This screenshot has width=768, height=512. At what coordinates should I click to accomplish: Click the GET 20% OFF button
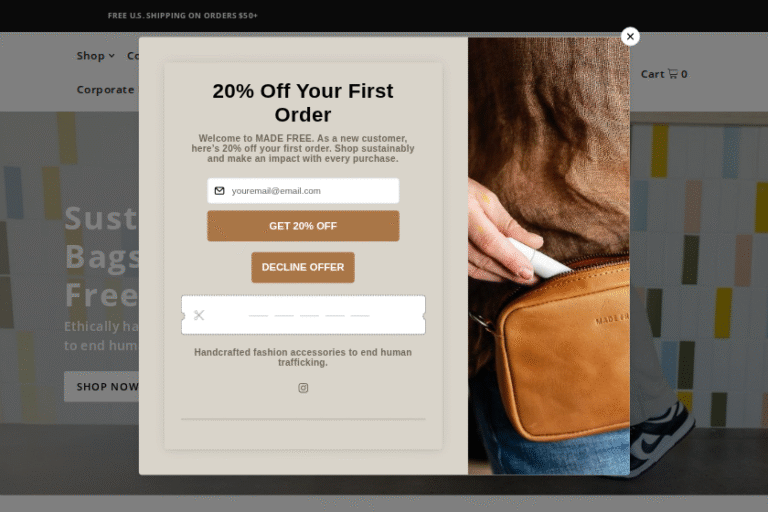(x=303, y=226)
